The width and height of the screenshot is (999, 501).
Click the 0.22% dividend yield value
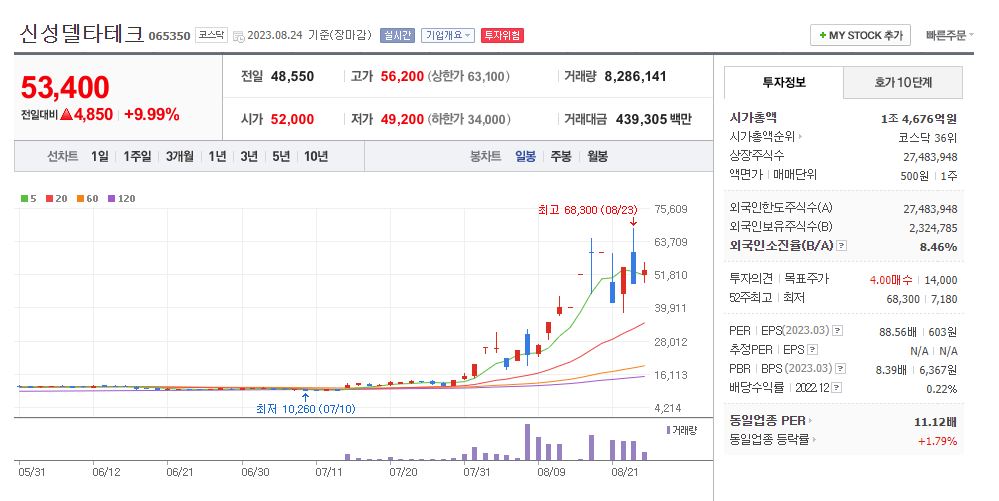click(x=942, y=389)
